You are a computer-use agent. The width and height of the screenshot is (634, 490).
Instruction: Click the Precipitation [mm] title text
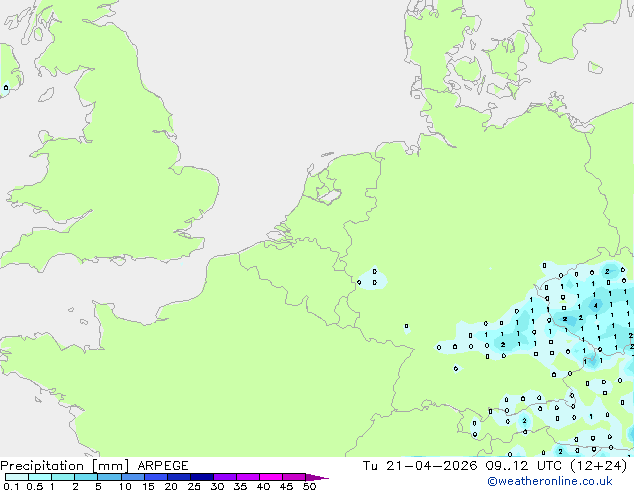point(65,466)
